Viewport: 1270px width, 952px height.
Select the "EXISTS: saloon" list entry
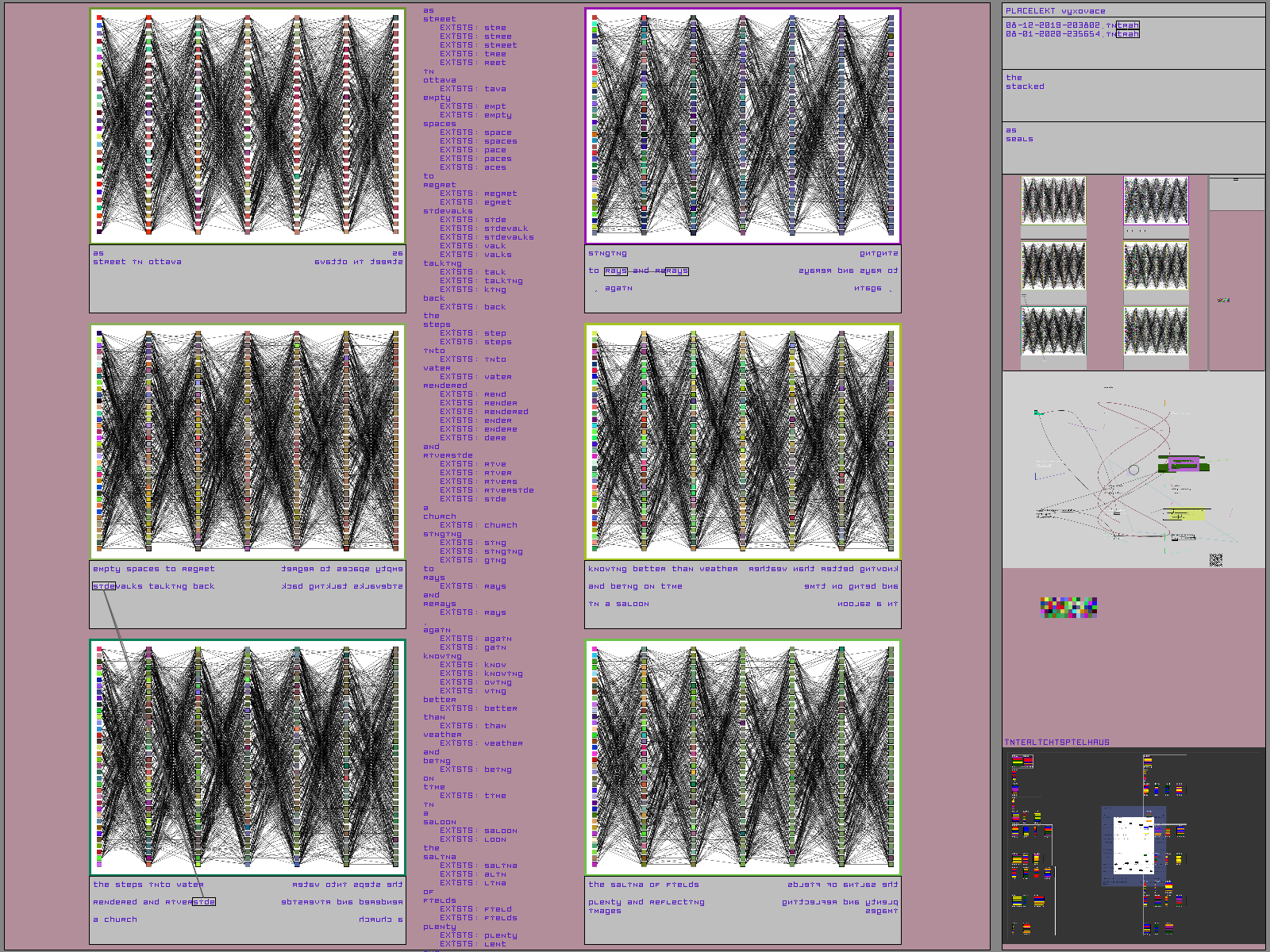point(479,831)
